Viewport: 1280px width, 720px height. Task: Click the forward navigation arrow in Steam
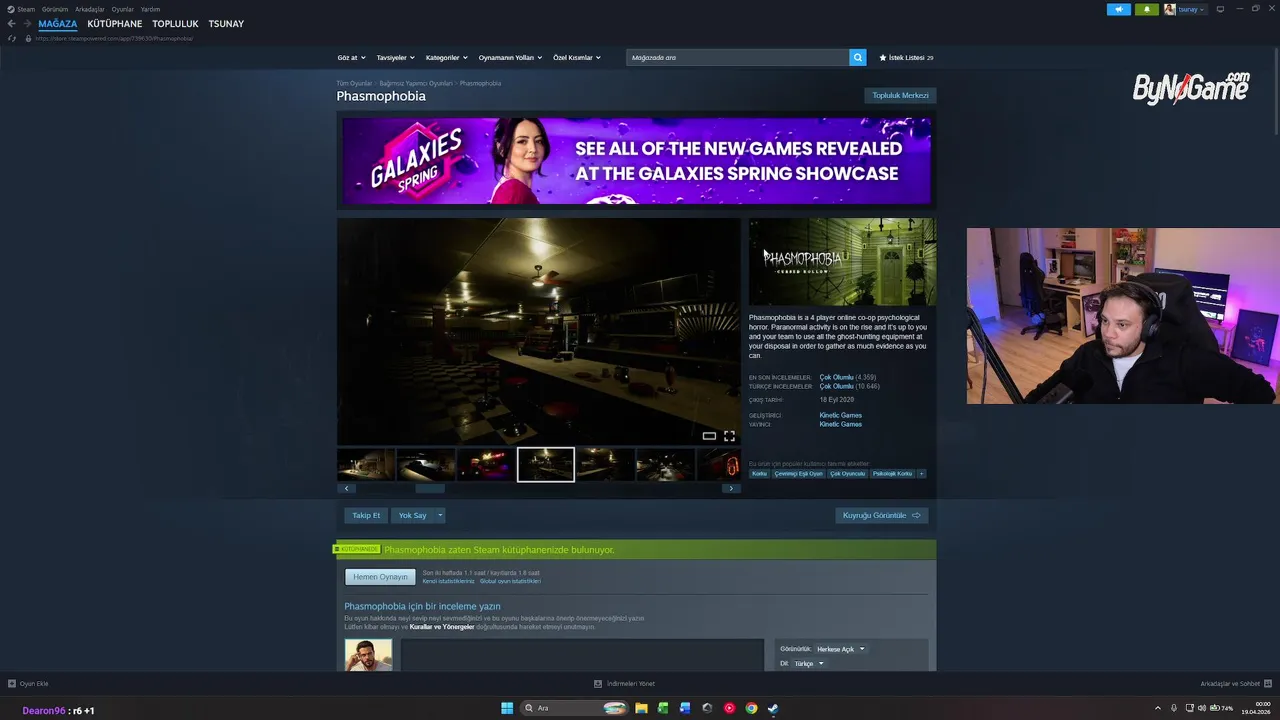click(x=27, y=24)
